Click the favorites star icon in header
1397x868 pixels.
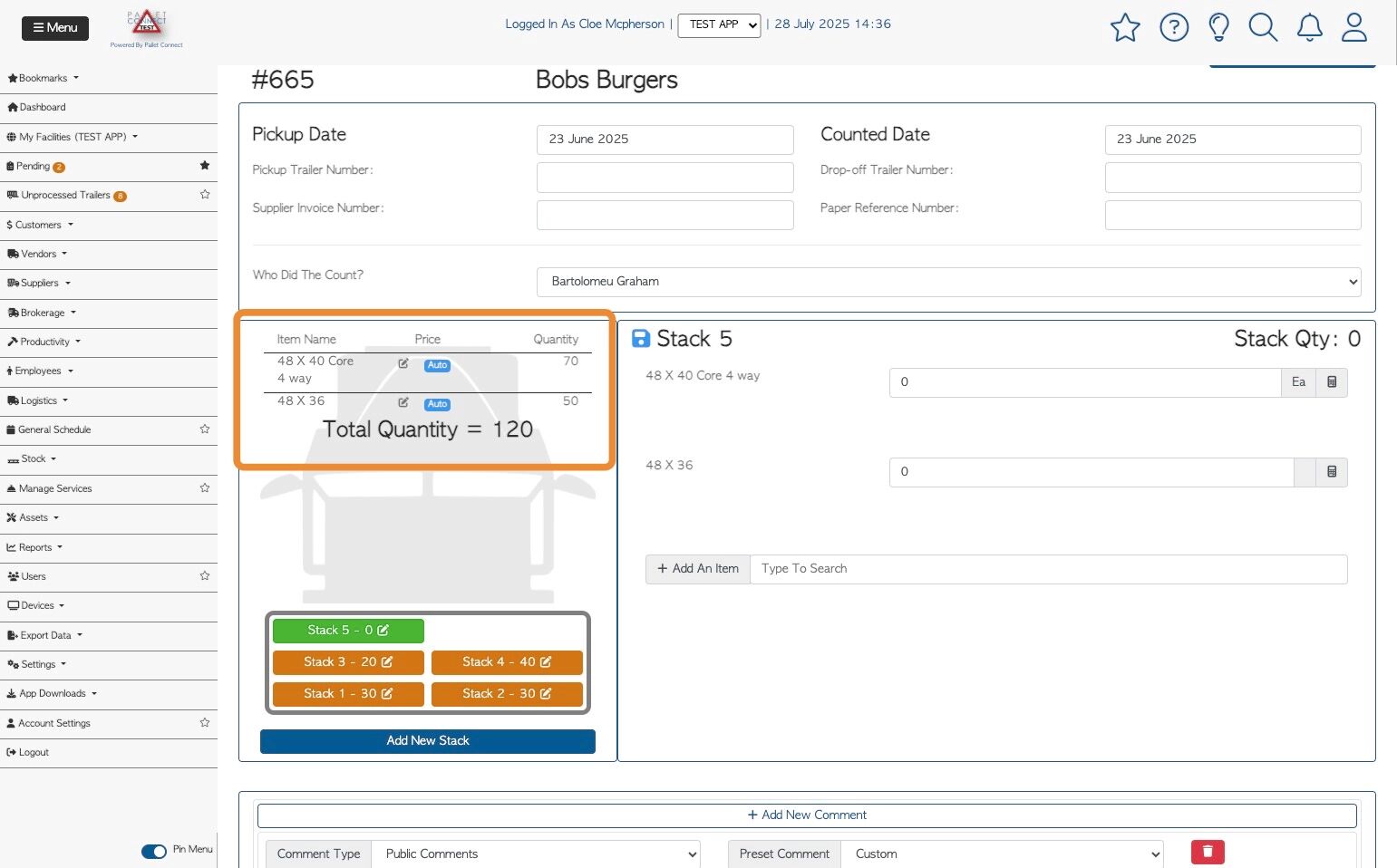click(x=1125, y=27)
